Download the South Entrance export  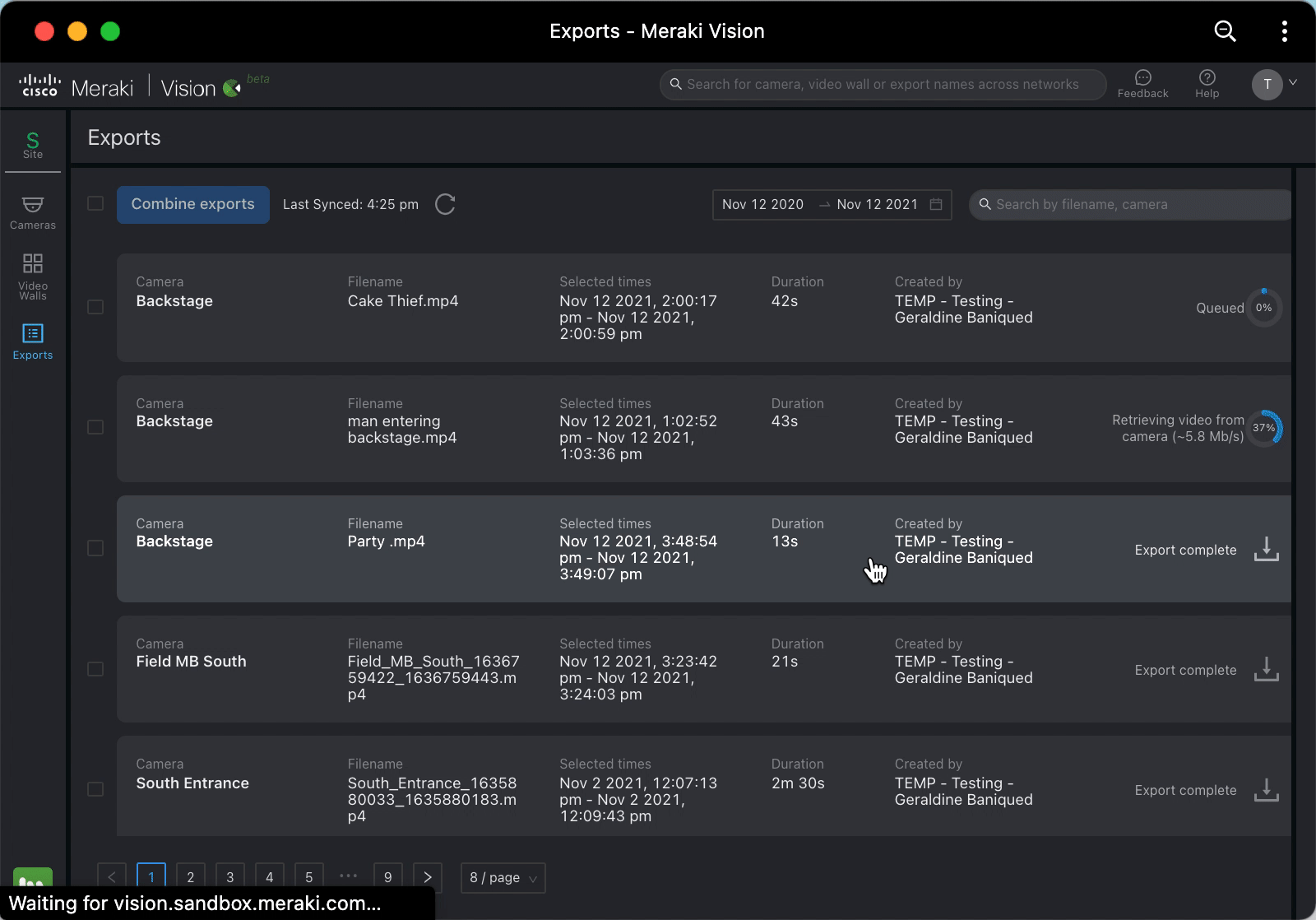tap(1266, 790)
